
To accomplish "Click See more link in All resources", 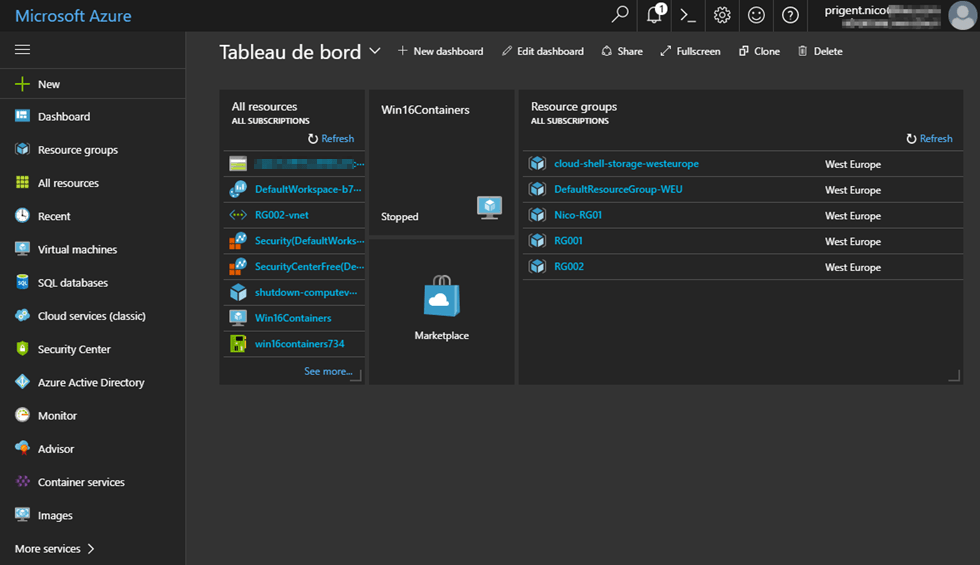I will point(328,371).
